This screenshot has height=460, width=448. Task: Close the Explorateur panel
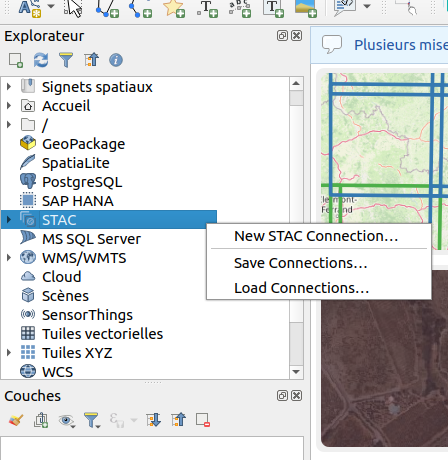pos(296,36)
